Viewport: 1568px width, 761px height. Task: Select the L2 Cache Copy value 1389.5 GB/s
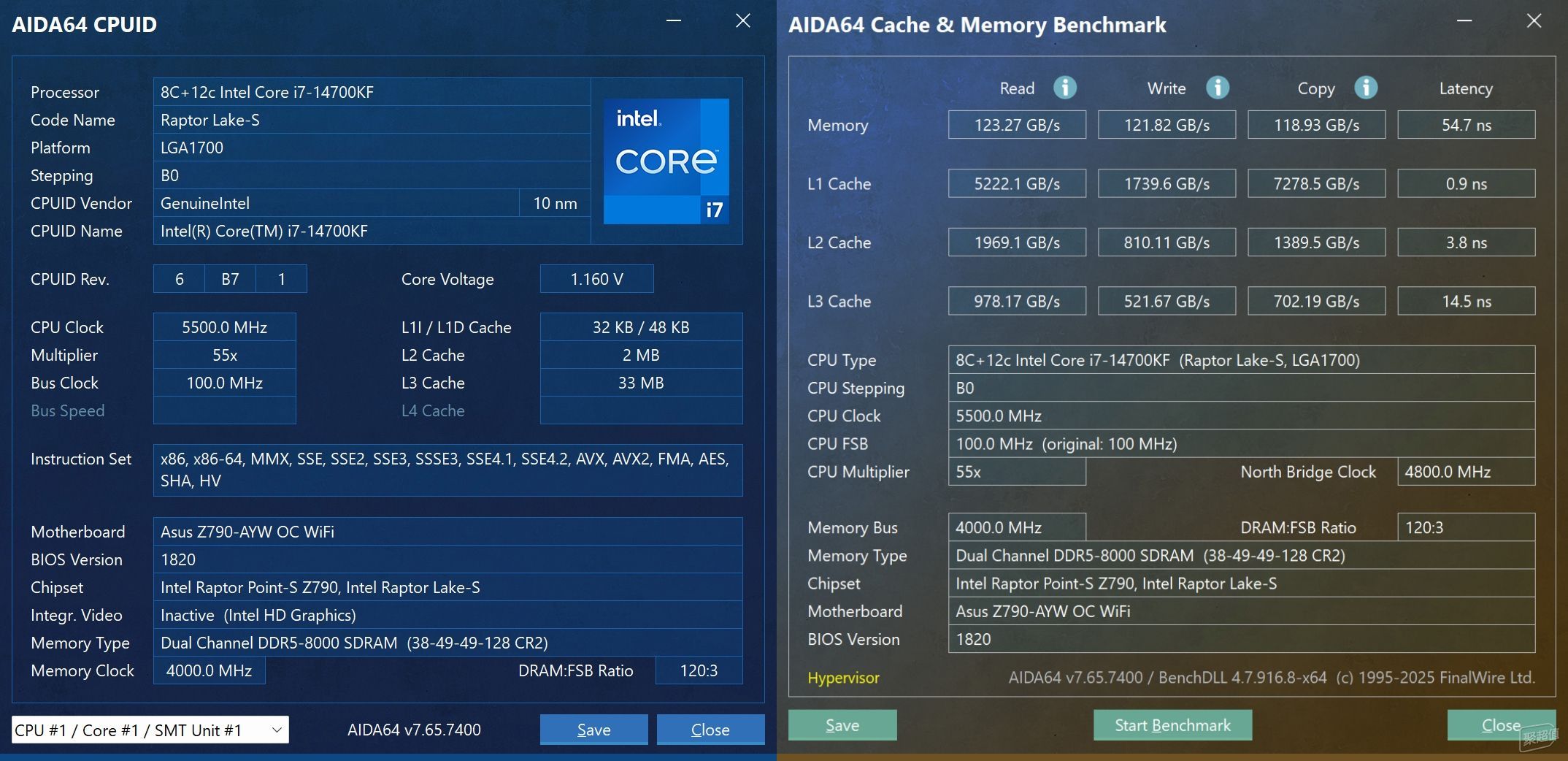(1316, 242)
